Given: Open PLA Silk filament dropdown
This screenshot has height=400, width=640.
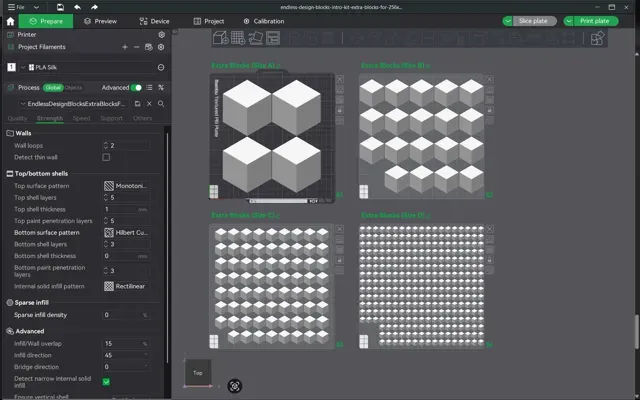Looking at the screenshot, I should pos(23,67).
